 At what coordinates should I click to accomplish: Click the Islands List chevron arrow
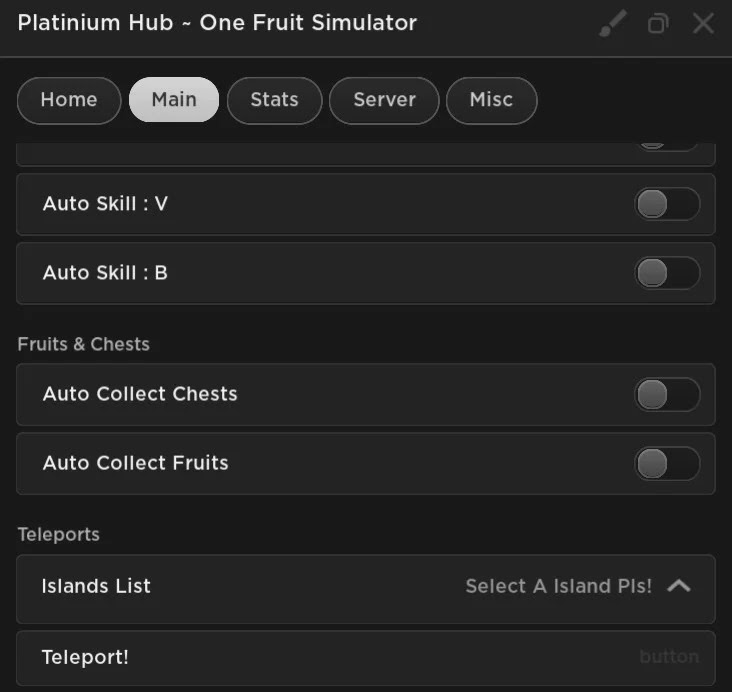pos(679,586)
